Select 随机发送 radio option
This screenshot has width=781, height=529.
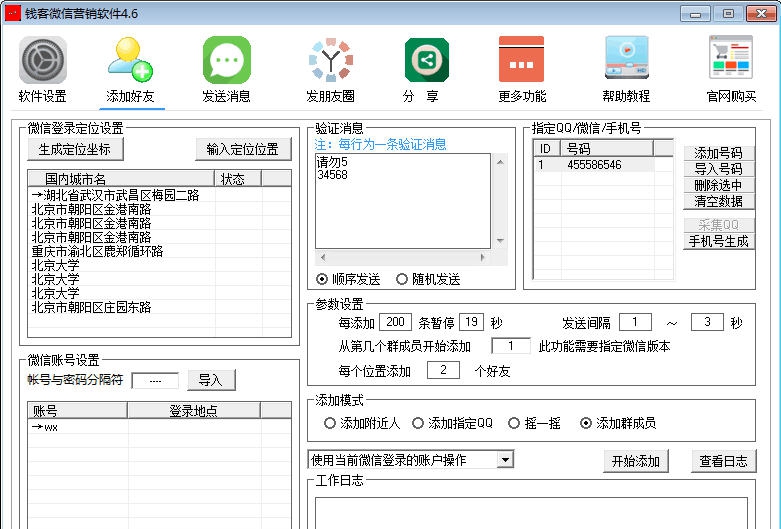428,279
